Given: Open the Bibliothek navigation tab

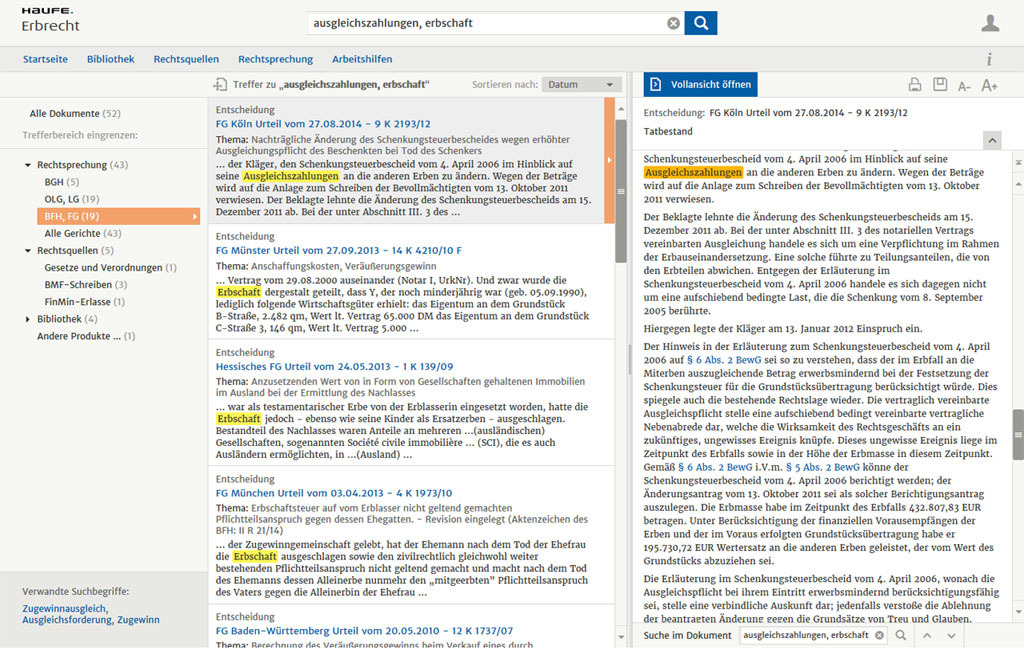Looking at the screenshot, I should coord(110,59).
